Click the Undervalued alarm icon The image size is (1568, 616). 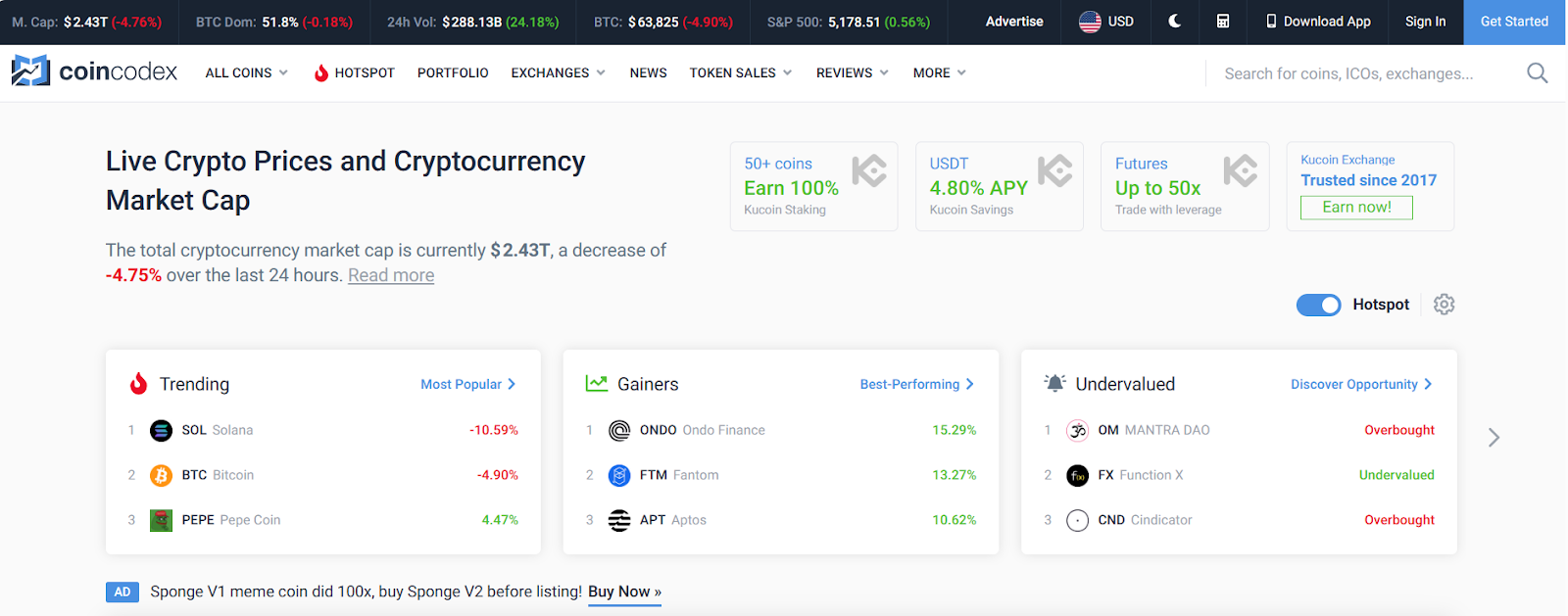pos(1054,384)
